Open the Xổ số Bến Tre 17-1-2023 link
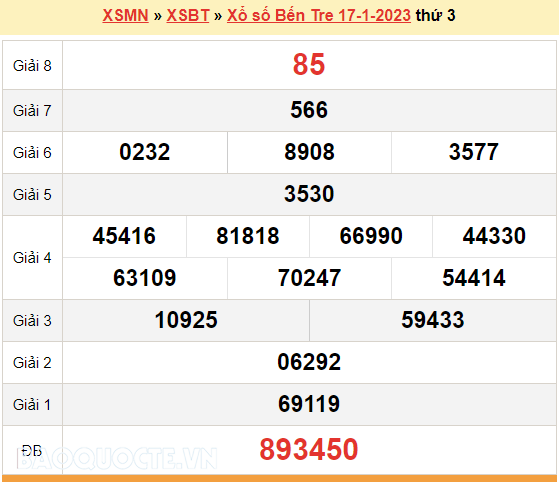The height and width of the screenshot is (482, 559). pyautogui.click(x=319, y=15)
